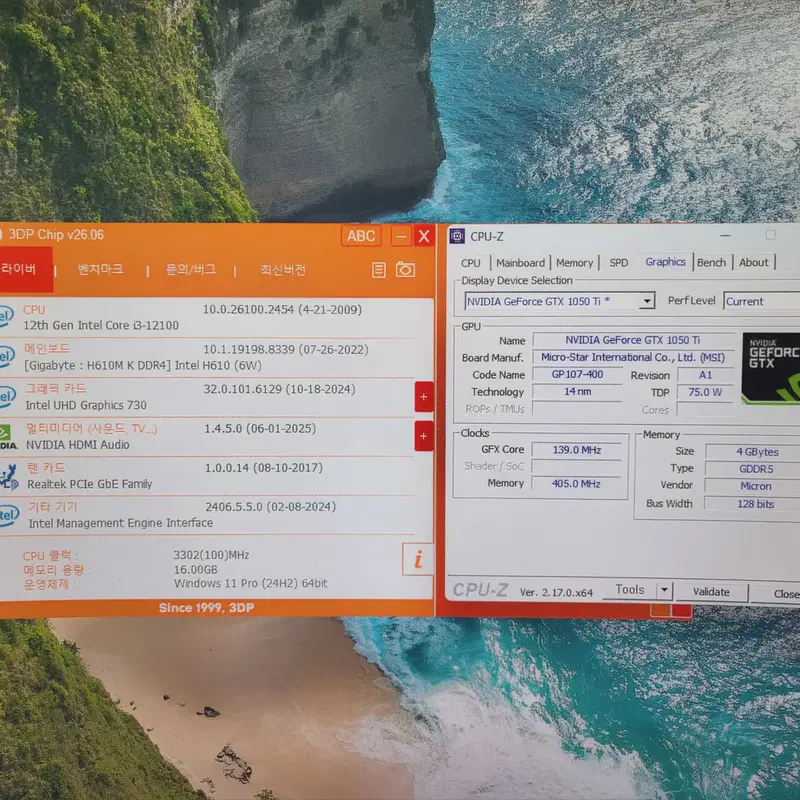The height and width of the screenshot is (800, 800).
Task: Click the Revision A1 value
Action: coord(705,375)
